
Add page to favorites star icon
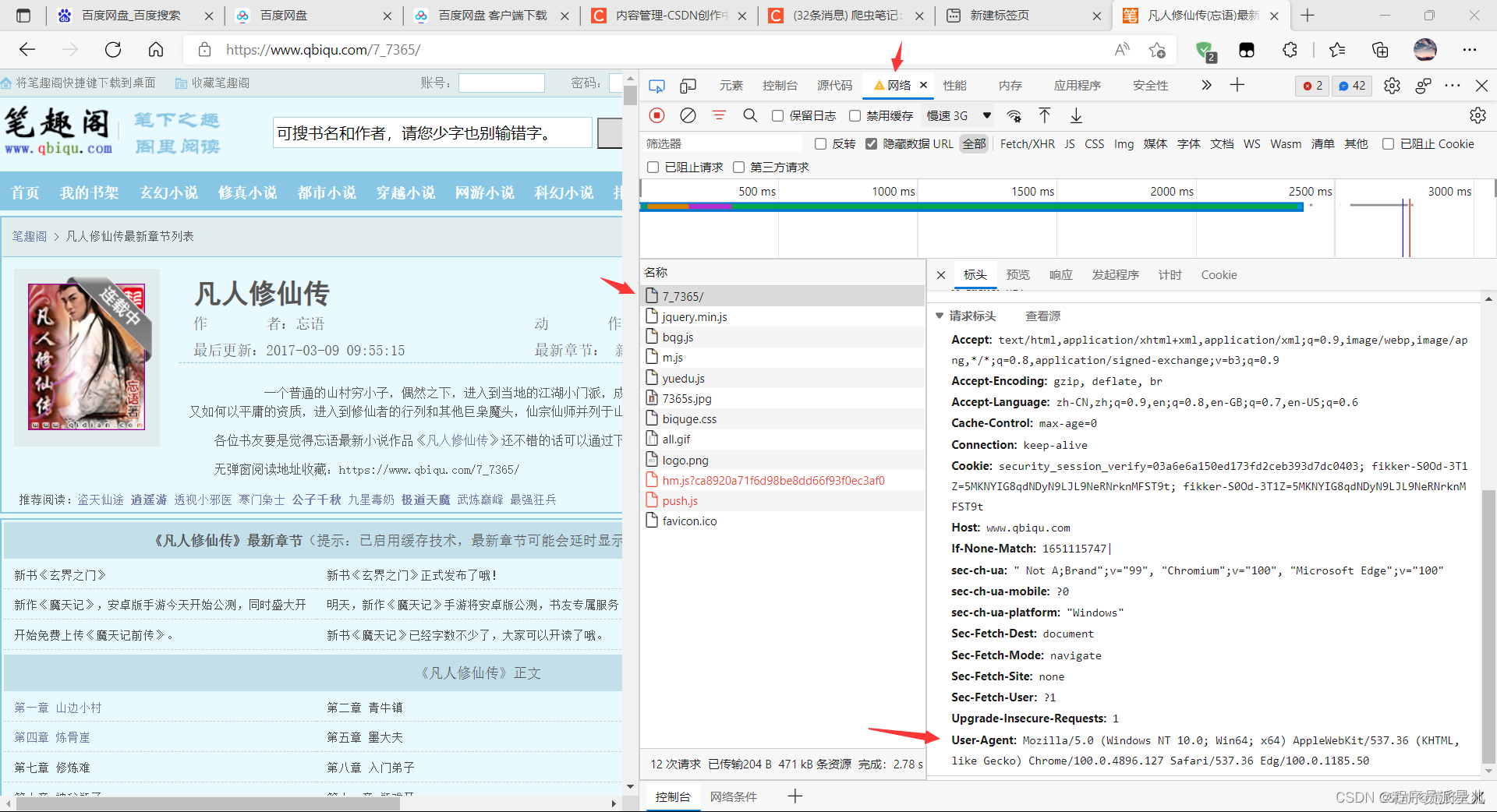(1157, 50)
